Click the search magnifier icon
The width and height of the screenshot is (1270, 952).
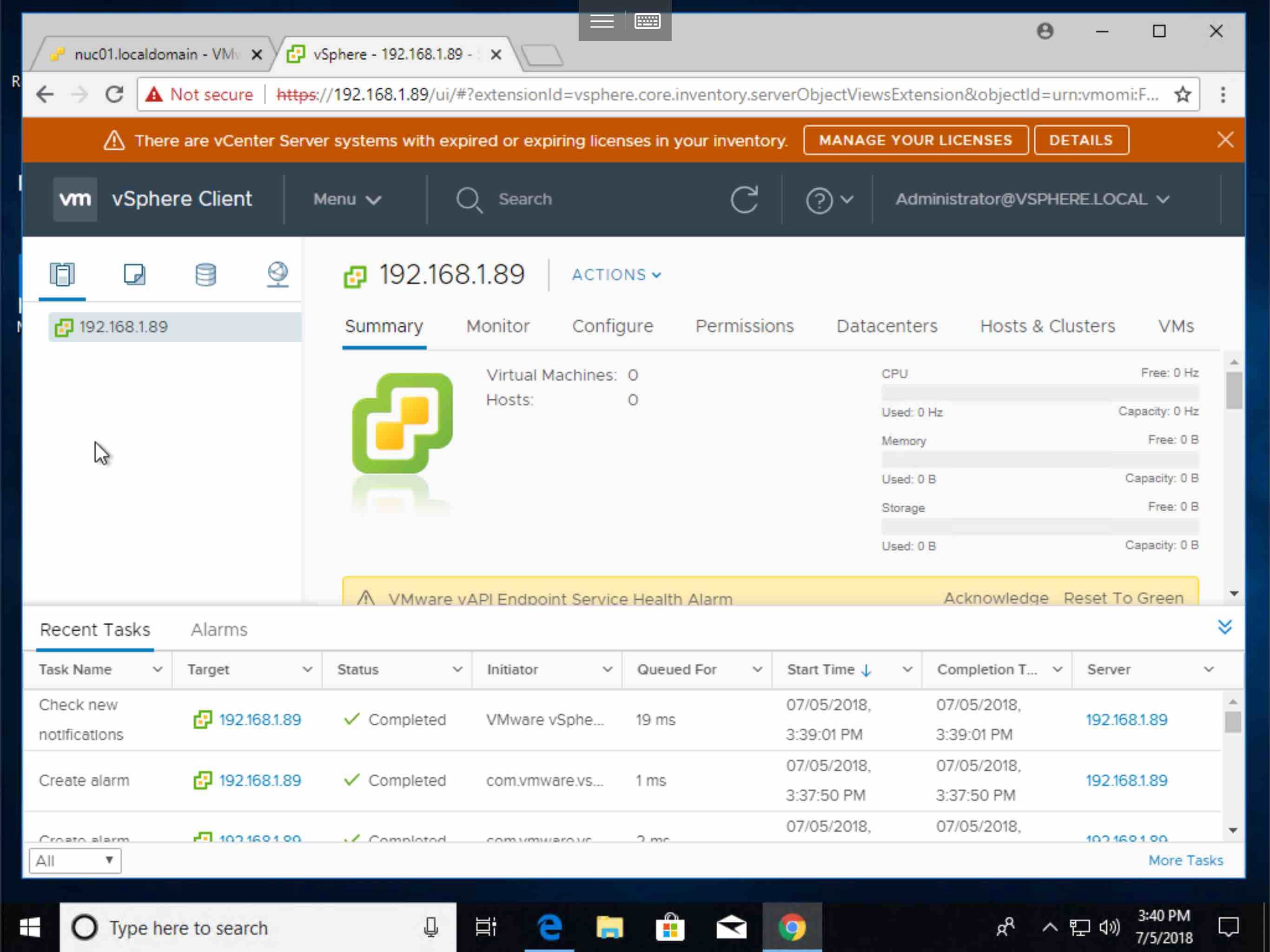(469, 200)
